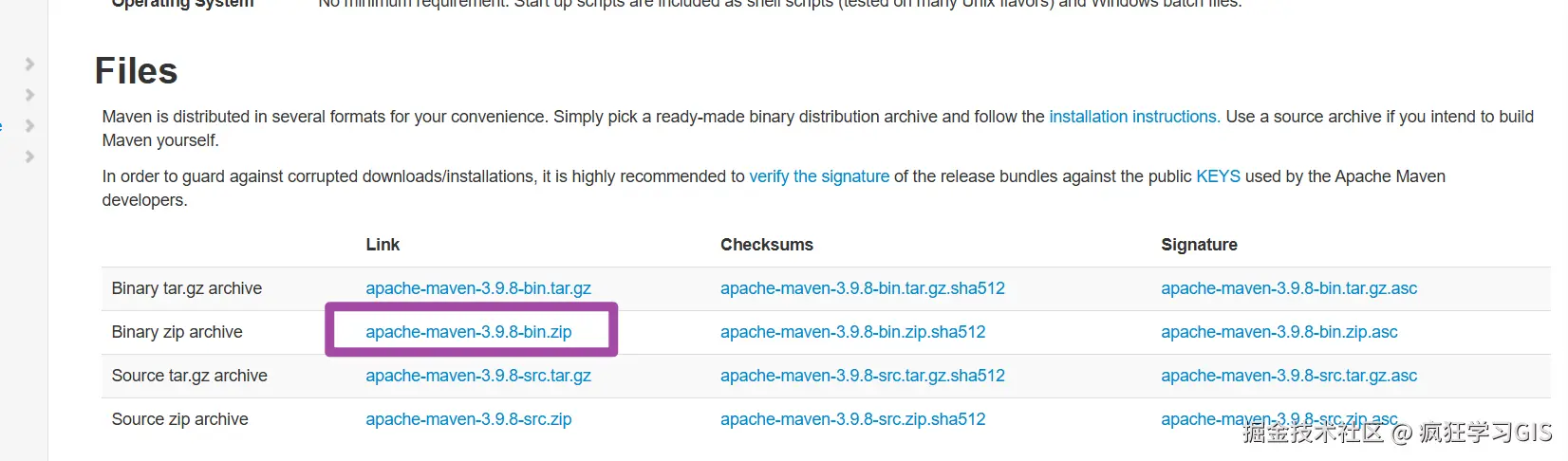1568x461 pixels.
Task: Open the src.tar.gz.sha512 checksum link
Action: coord(862,376)
